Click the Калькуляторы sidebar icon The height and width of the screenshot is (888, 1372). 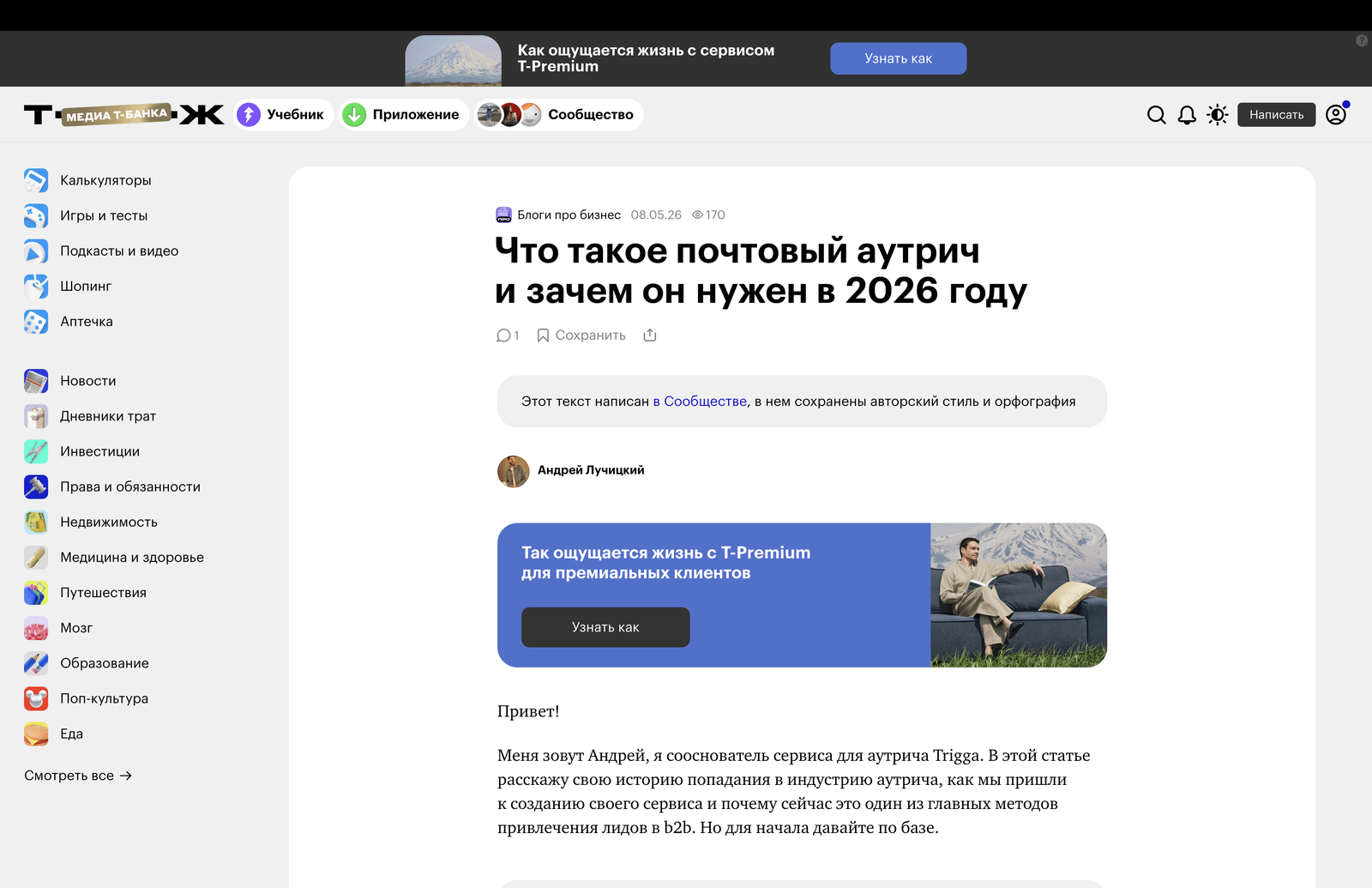click(x=36, y=180)
